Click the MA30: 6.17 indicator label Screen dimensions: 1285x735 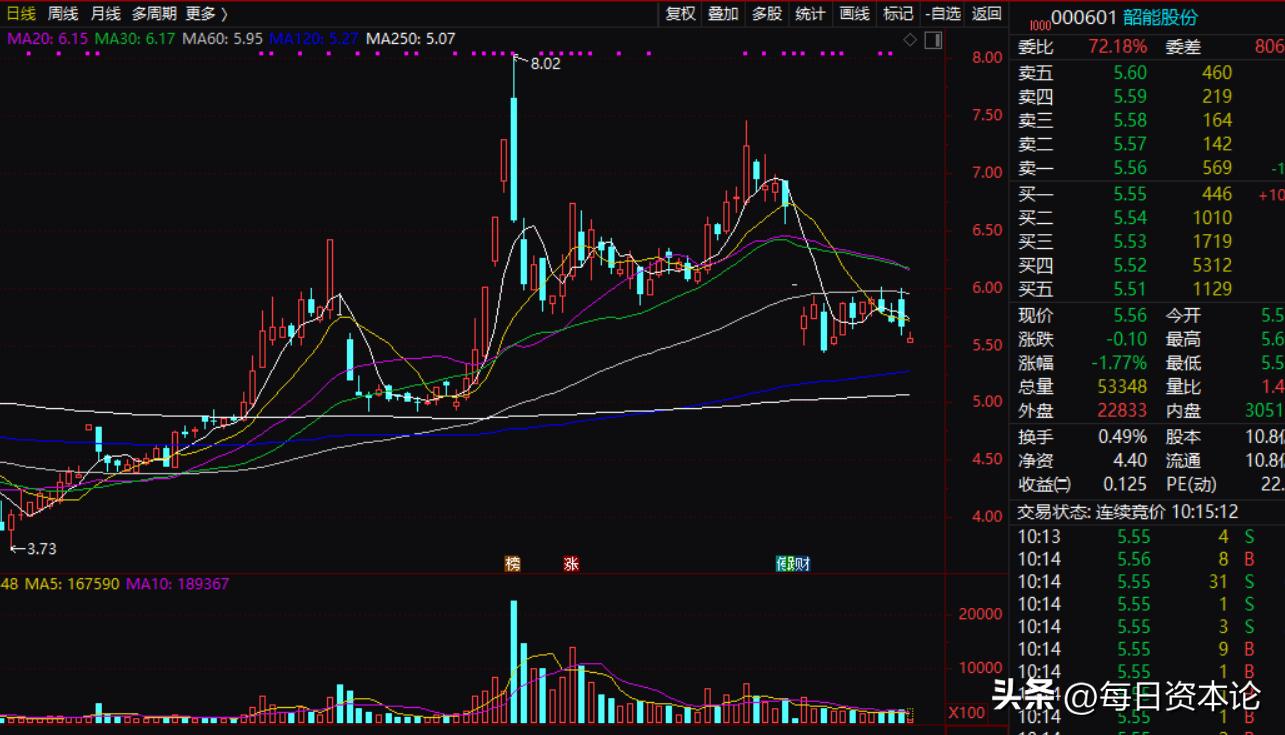(135, 39)
